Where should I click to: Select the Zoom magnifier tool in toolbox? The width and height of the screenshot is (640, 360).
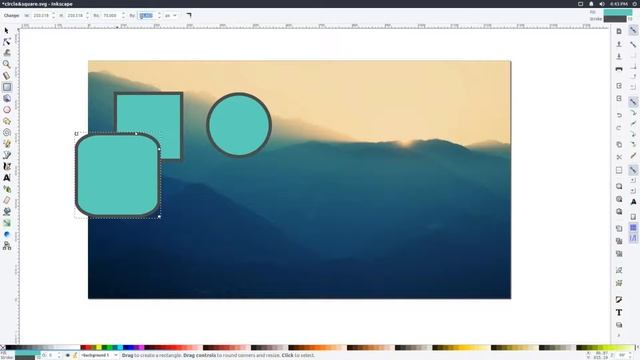7,64
